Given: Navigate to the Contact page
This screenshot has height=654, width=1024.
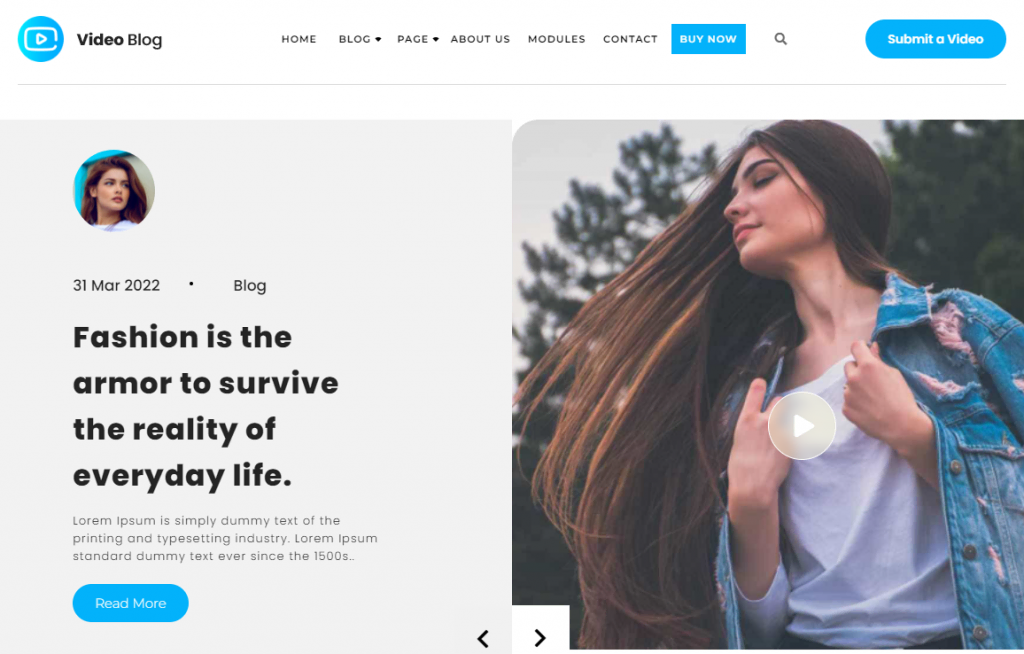Looking at the screenshot, I should (630, 39).
